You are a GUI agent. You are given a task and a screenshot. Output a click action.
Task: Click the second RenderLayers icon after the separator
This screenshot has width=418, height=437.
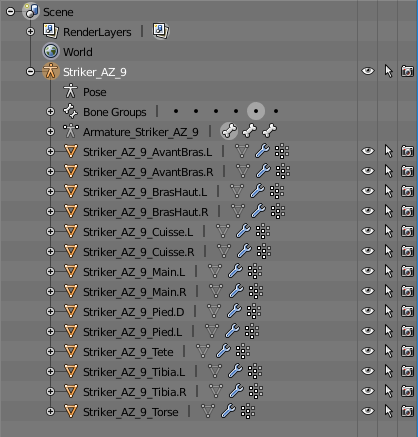pyautogui.click(x=161, y=31)
